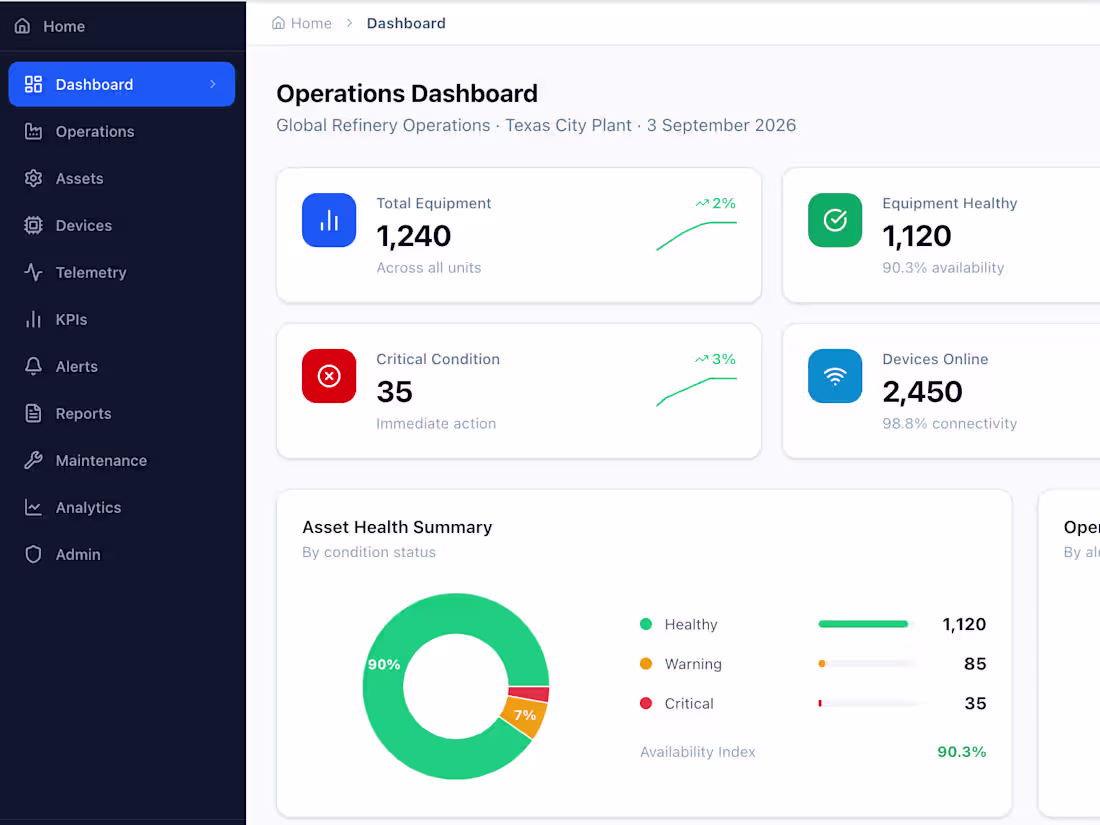Navigate to Maintenance

(121, 460)
